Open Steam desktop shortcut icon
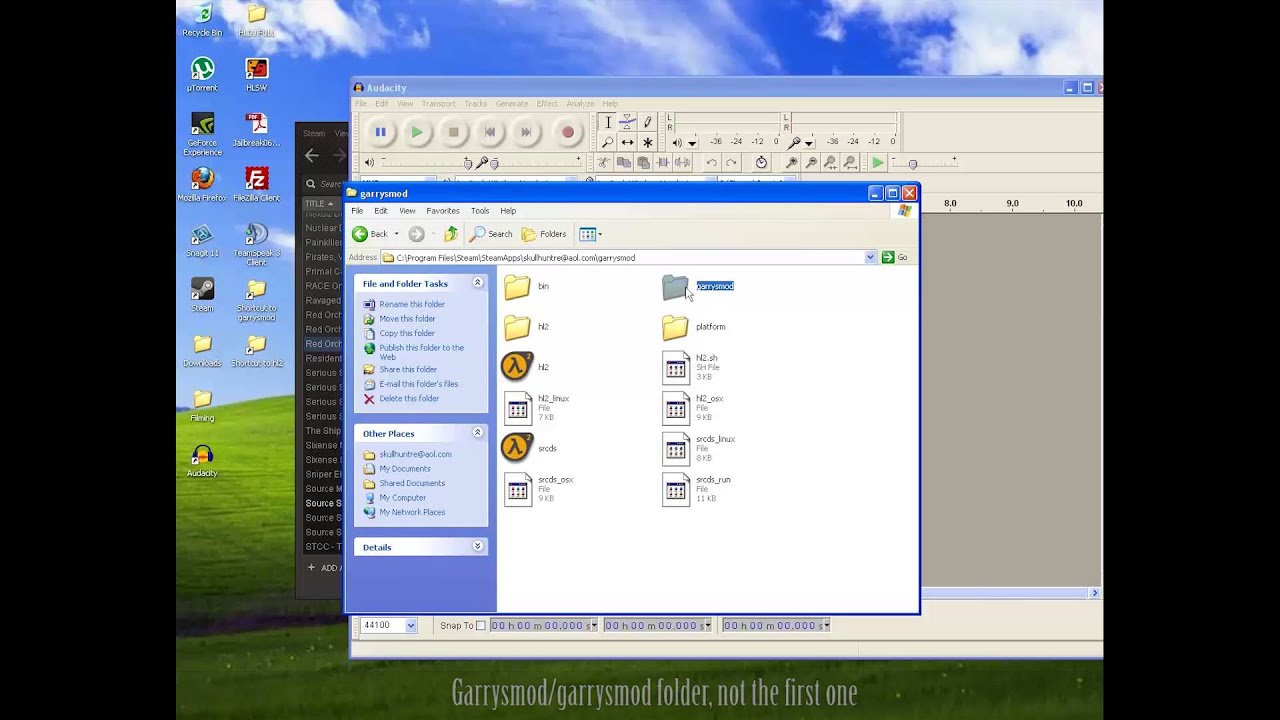This screenshot has height=720, width=1280. click(202, 295)
